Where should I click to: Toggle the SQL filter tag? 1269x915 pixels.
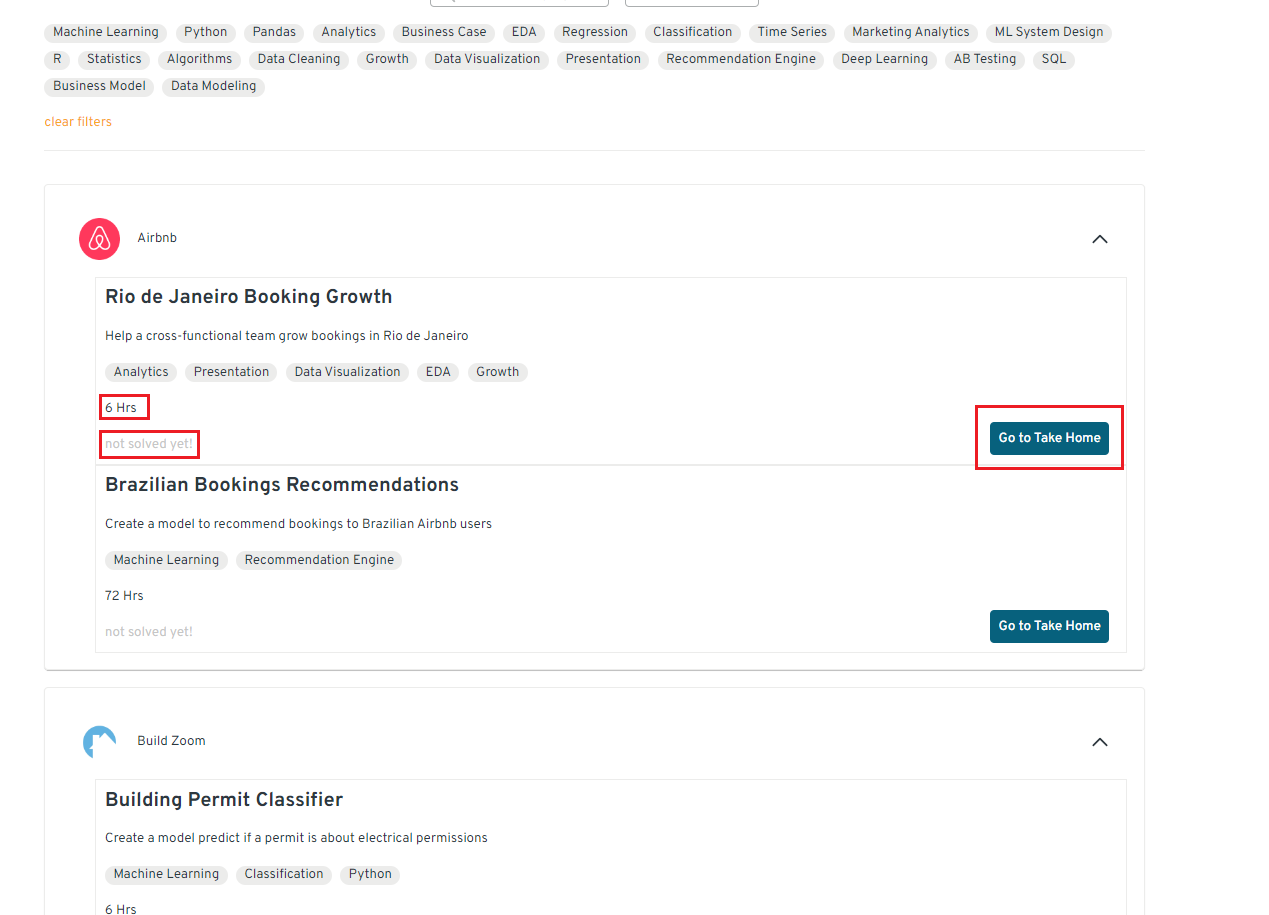[1054, 59]
